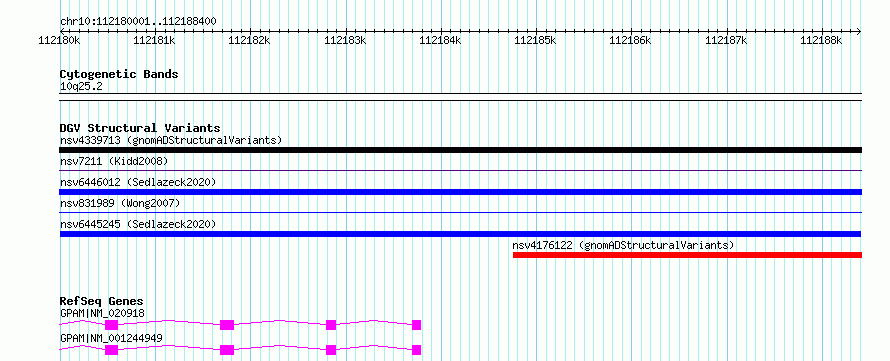This screenshot has height=361, width=890.
Task: Click the blue nsv6445245 variant bar
Action: tap(460, 234)
